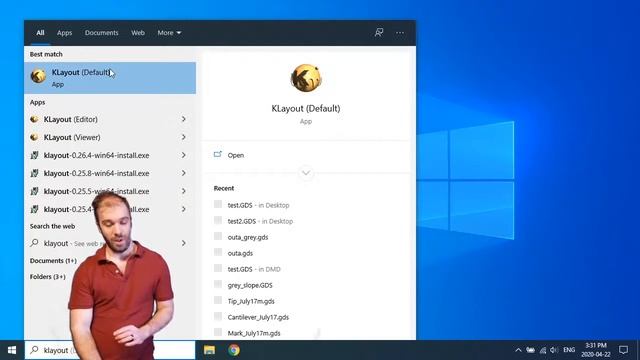Click the taskbar search box containing klayout

[x=110, y=350]
